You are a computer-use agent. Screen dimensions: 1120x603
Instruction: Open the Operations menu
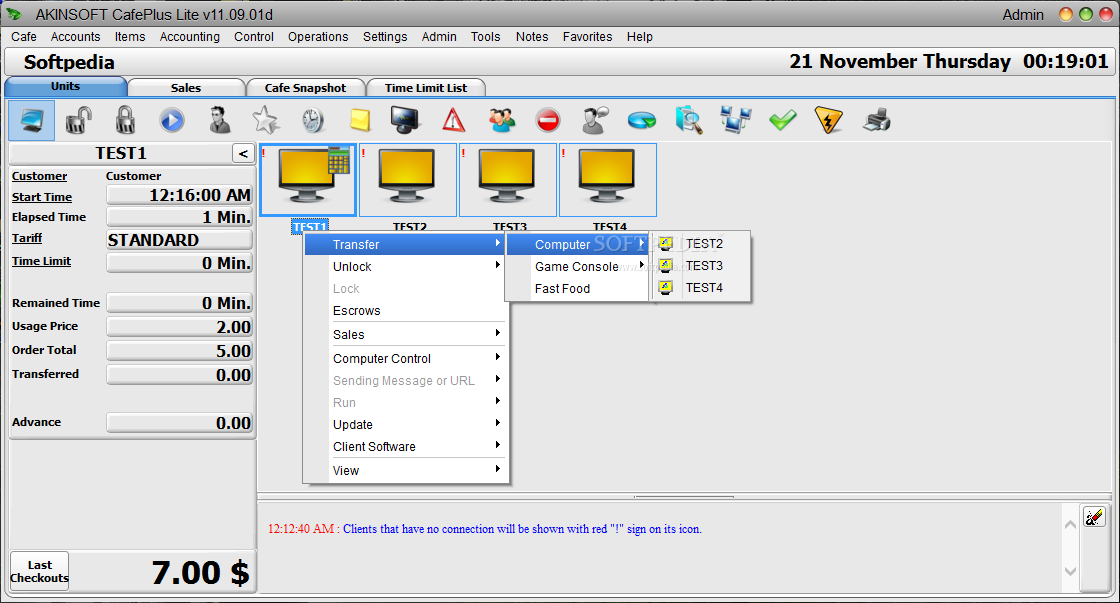[318, 36]
